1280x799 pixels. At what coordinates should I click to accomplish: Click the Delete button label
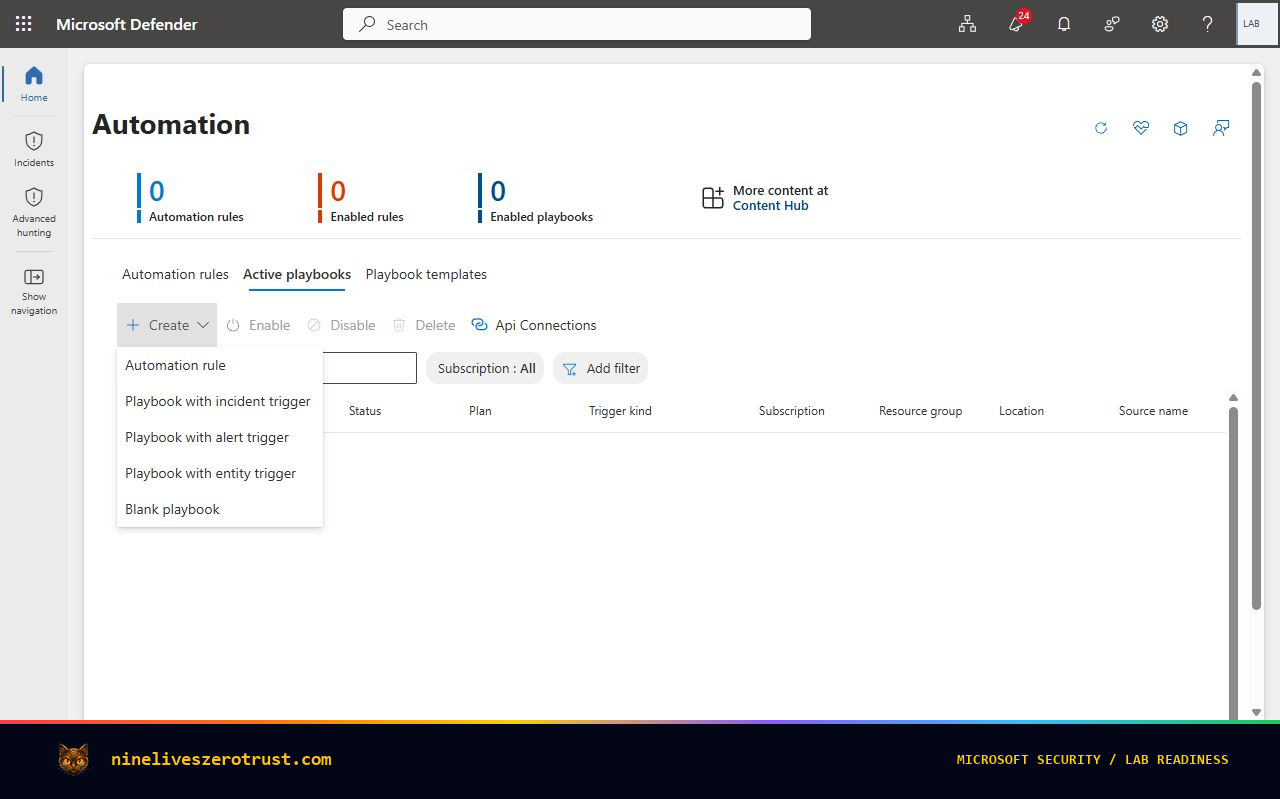[x=435, y=325]
